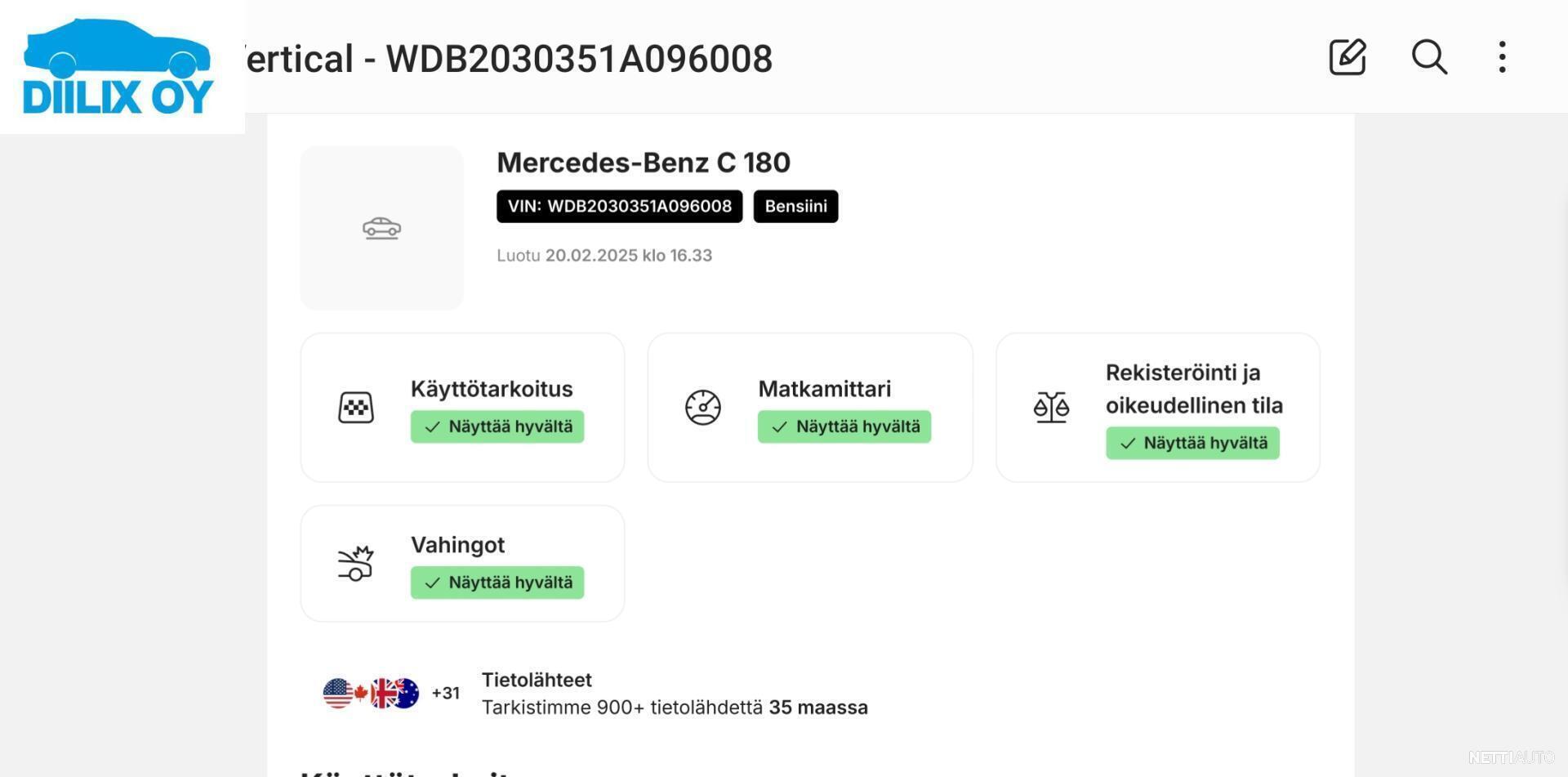
Task: Click Näyttää hyvältä badge under Matkamittari
Action: pyautogui.click(x=844, y=426)
